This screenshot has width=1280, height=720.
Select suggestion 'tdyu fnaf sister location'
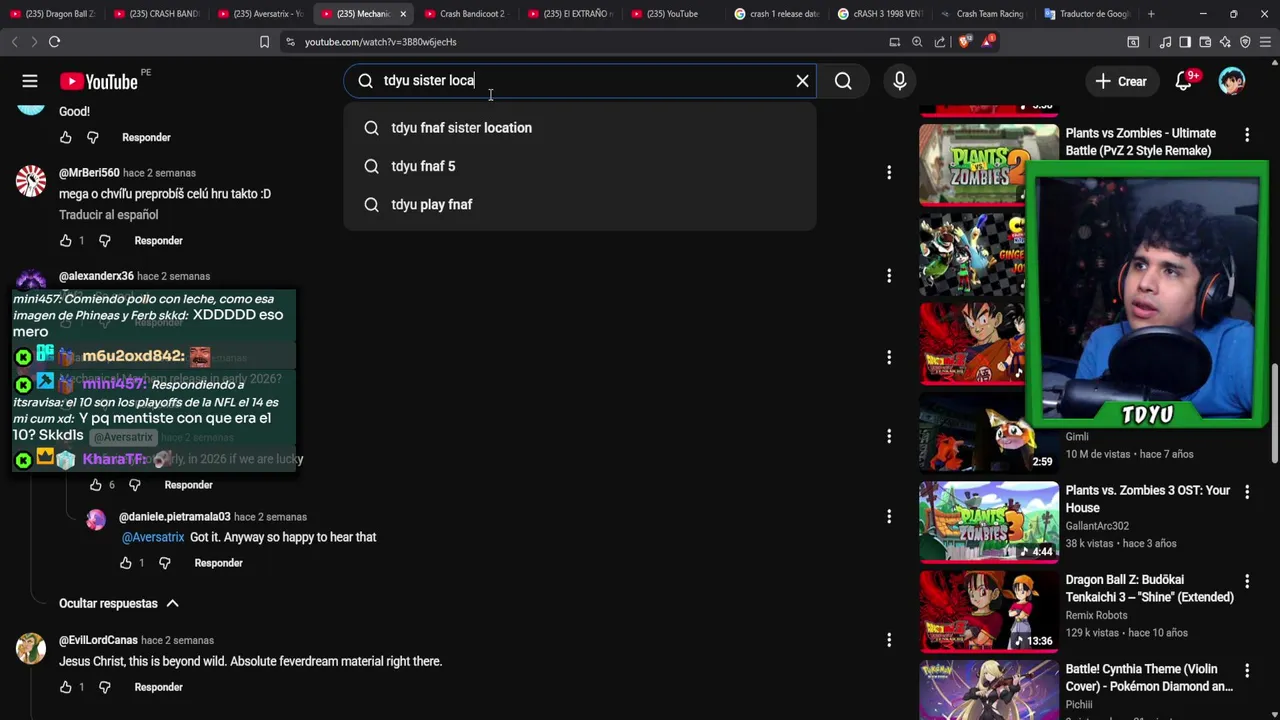click(580, 128)
